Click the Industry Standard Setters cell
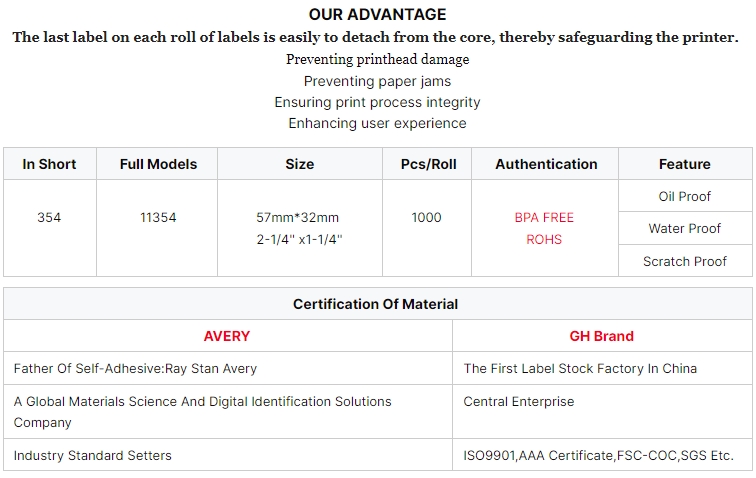This screenshot has height=478, width=756. (228, 455)
